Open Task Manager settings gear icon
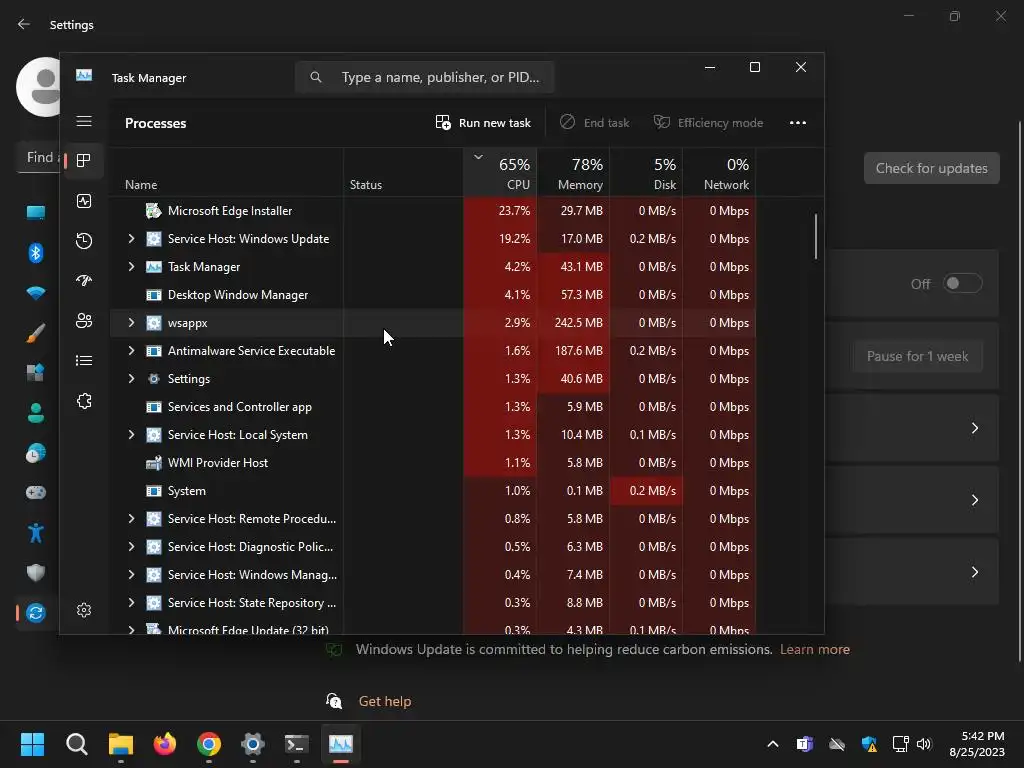 click(x=84, y=610)
